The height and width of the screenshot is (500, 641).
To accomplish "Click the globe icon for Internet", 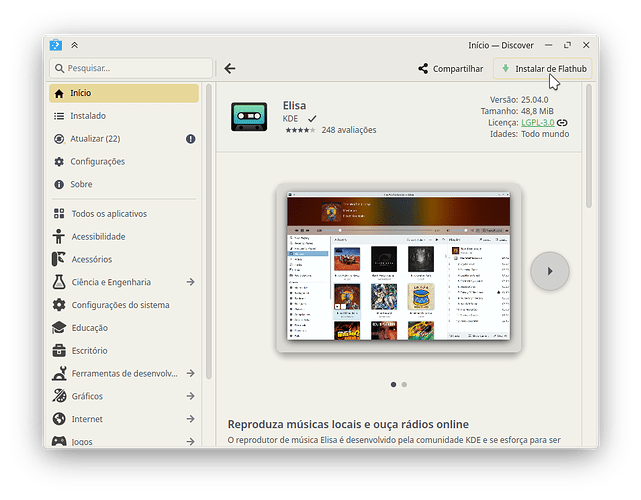I will [59, 419].
